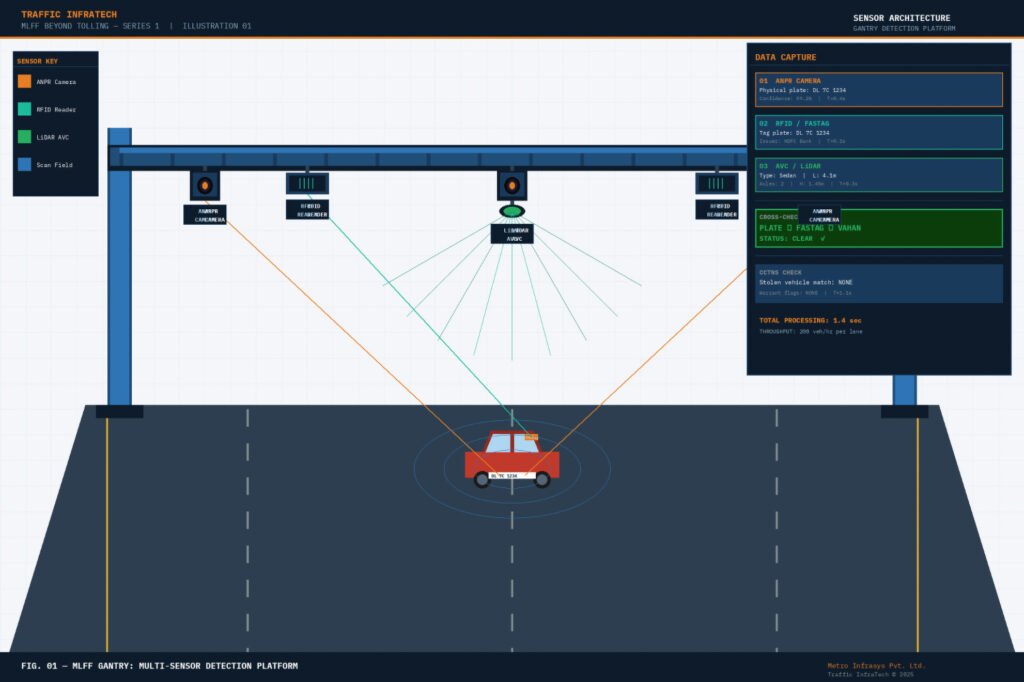
Task: Select the CCTNS Check panel
Action: click(x=878, y=283)
